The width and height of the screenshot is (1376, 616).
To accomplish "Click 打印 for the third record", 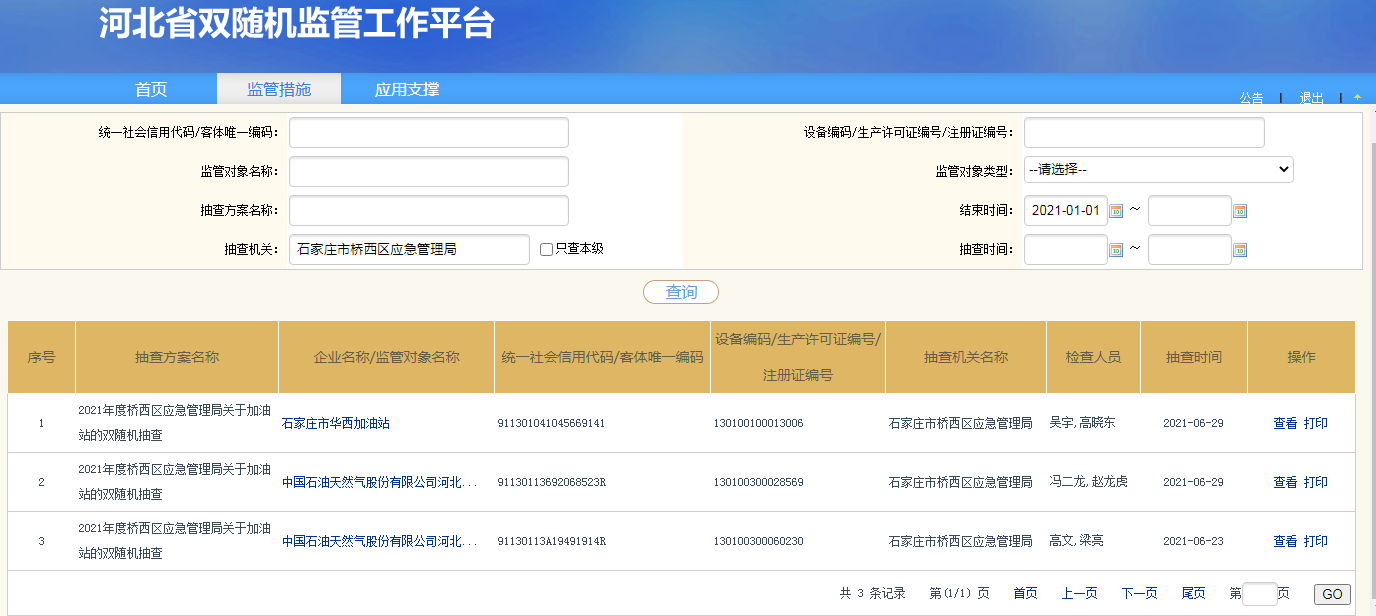I will point(1316,542).
